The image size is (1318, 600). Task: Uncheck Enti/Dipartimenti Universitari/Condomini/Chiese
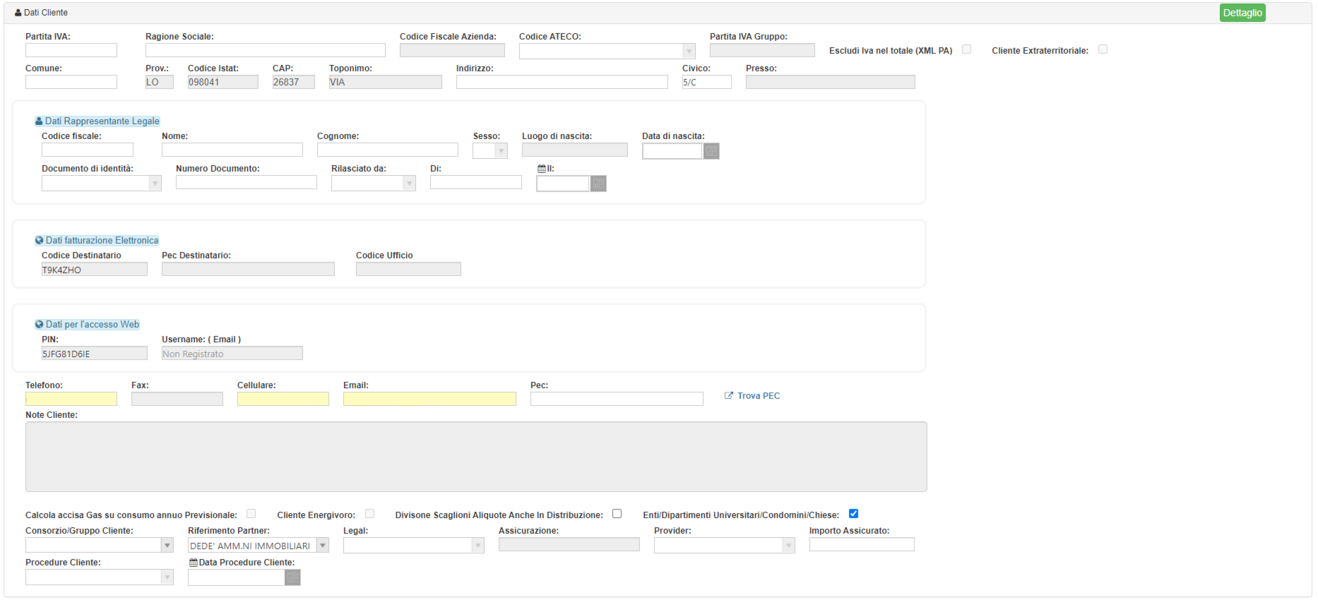coord(853,514)
